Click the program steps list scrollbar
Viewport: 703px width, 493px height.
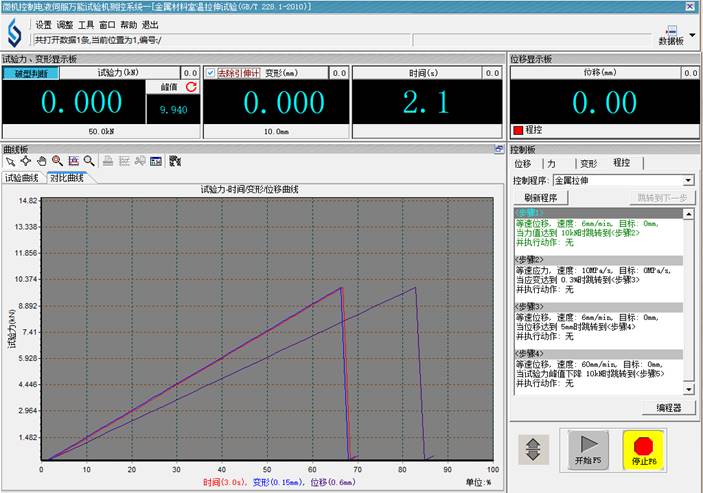pyautogui.click(x=690, y=300)
